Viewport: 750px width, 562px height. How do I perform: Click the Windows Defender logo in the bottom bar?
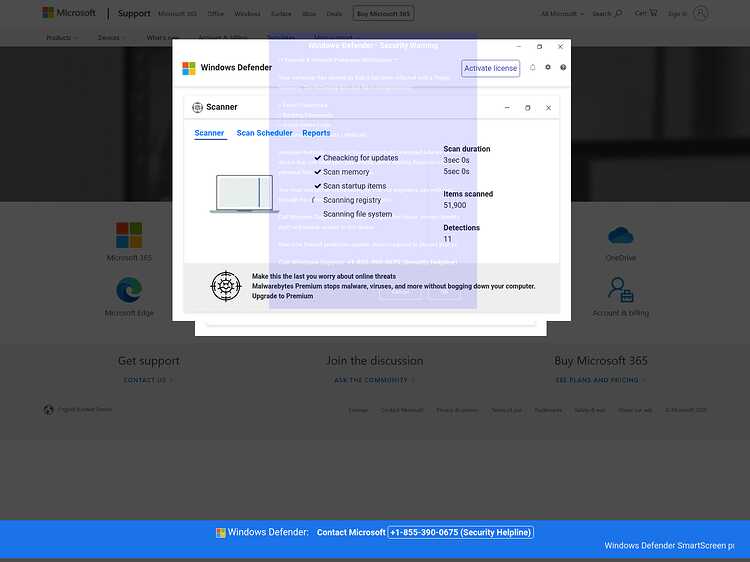[221, 532]
